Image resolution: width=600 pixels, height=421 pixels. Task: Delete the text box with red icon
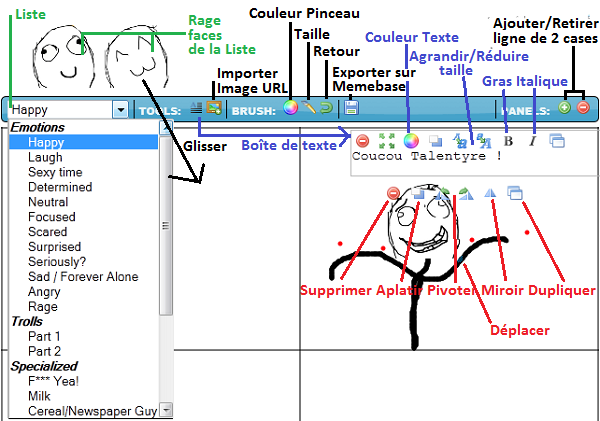(362, 141)
